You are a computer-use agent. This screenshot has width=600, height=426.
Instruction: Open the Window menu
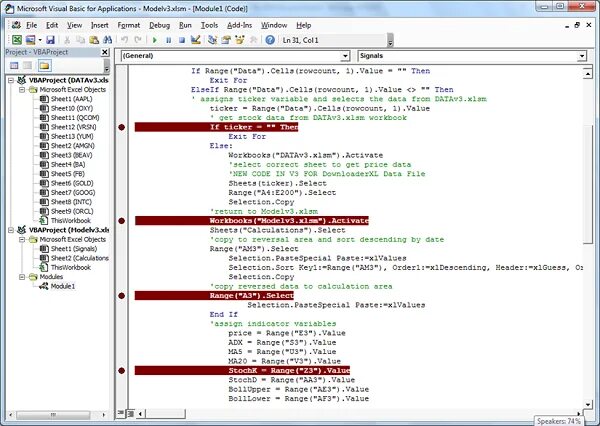click(274, 25)
